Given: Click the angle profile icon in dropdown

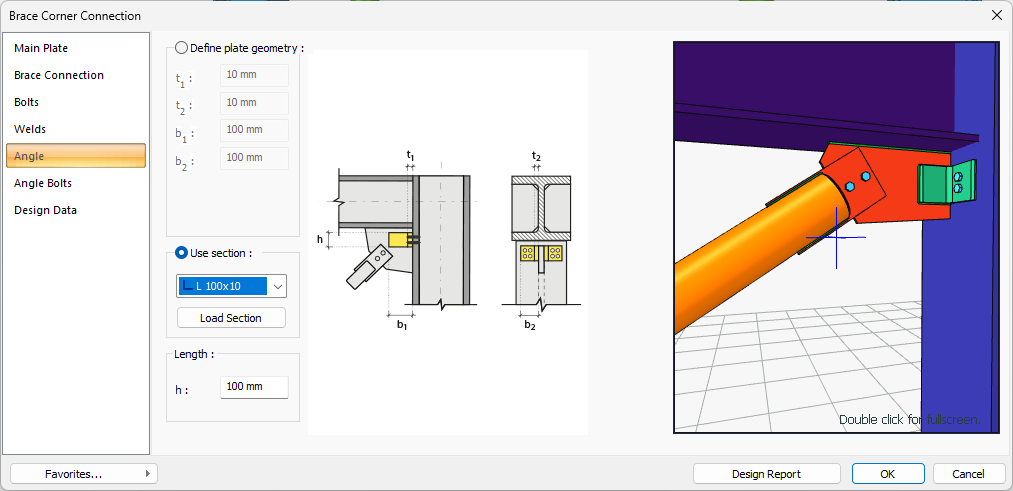Looking at the screenshot, I should [x=187, y=287].
